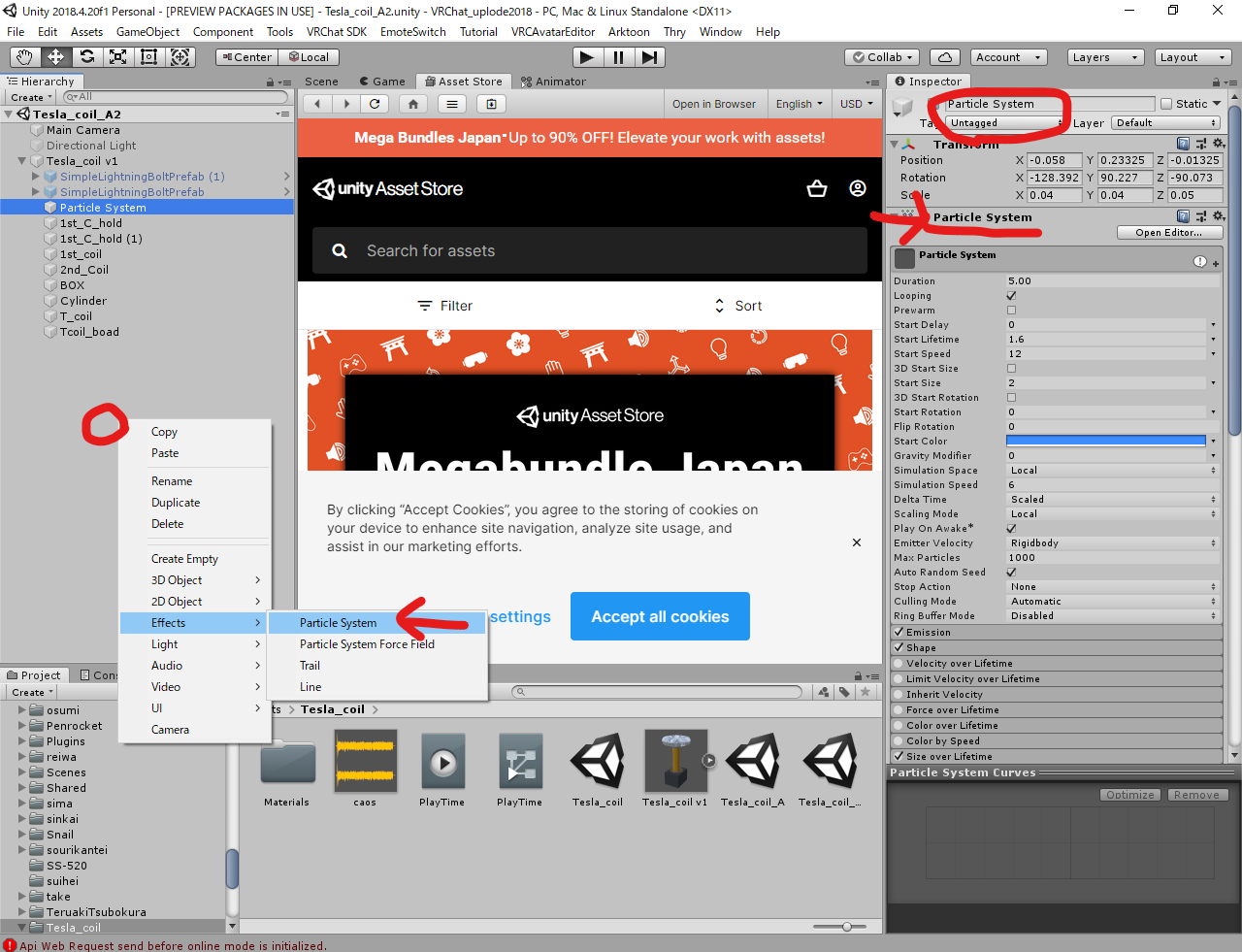Open the Asset Store shopping cart
The height and width of the screenshot is (952, 1242).
(817, 188)
